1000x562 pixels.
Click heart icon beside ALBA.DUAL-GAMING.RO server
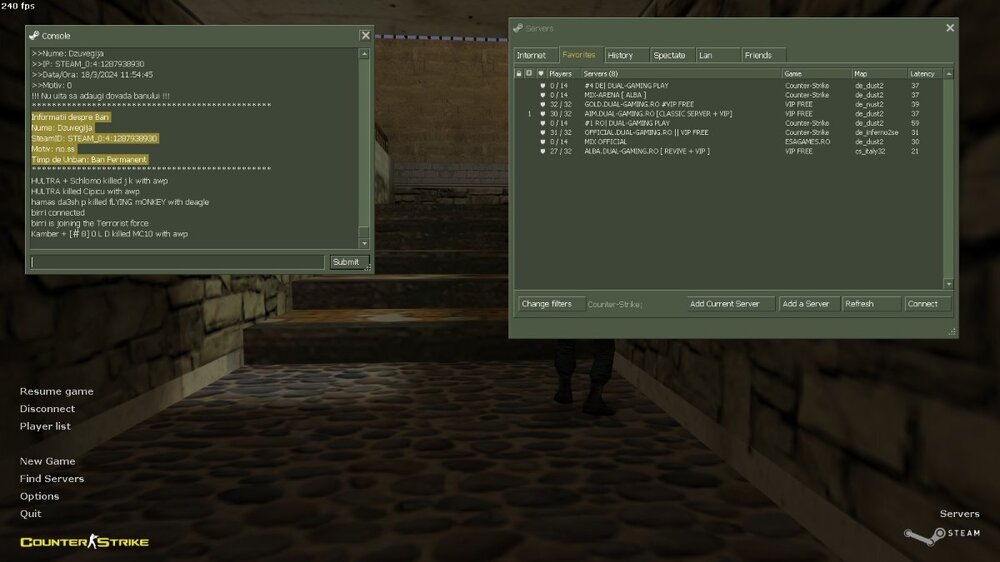[x=542, y=151]
